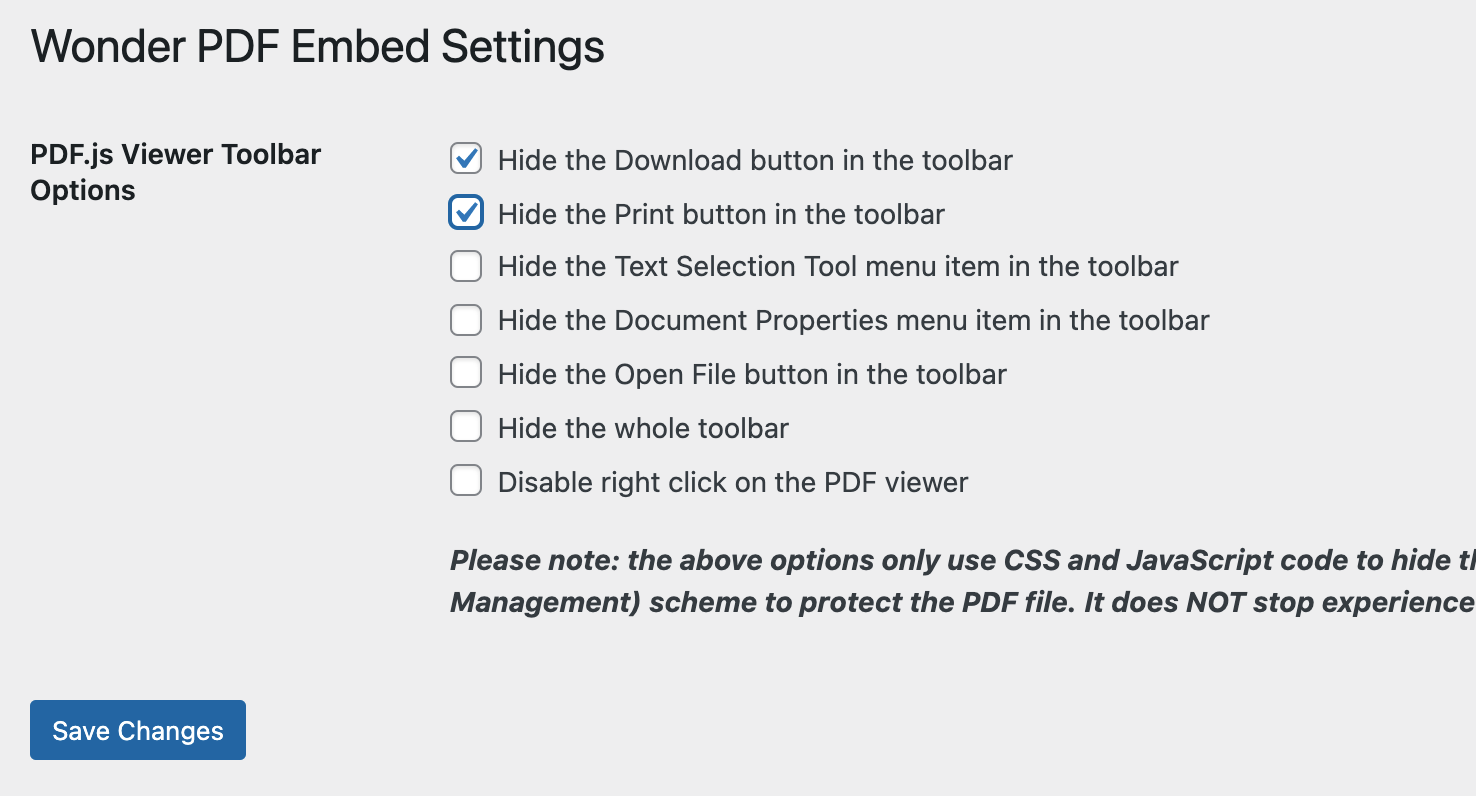Click the 'Please note' text starting the notice
The width and height of the screenshot is (1476, 796).
click(532, 561)
